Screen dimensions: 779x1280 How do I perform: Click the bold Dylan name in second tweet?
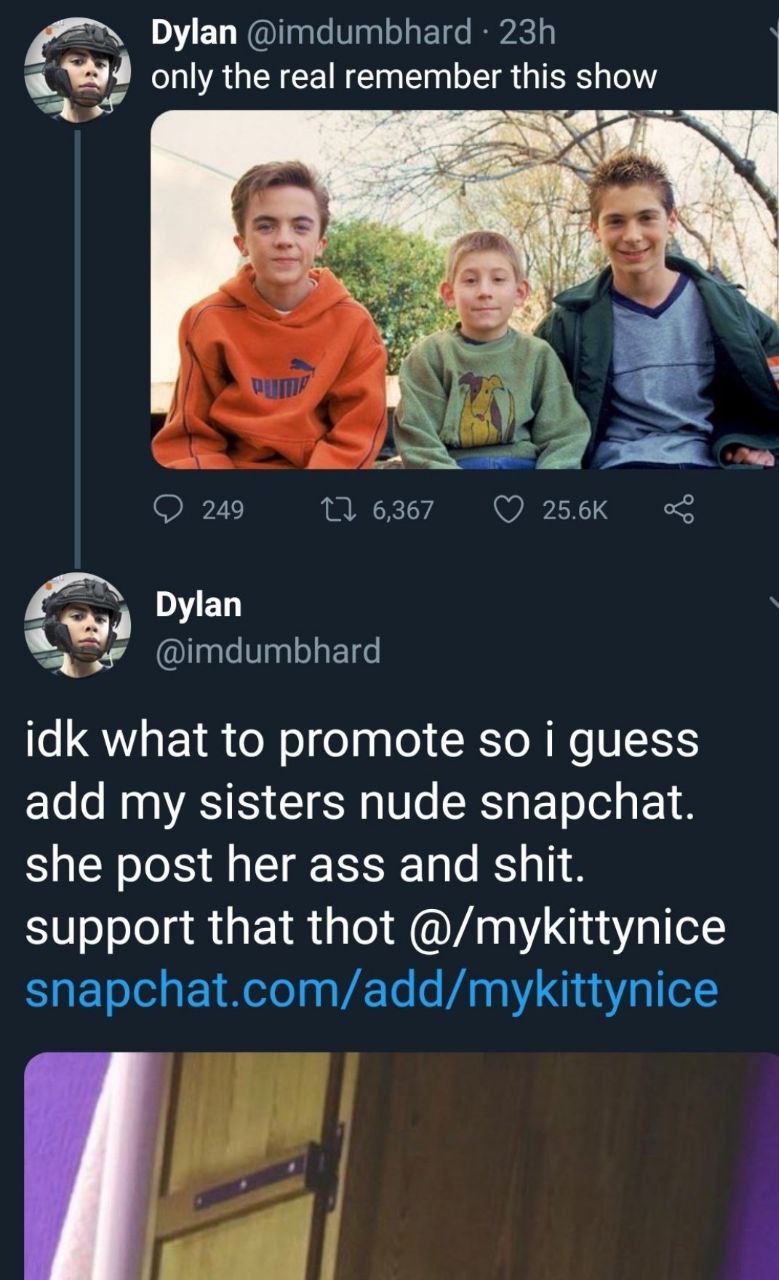(x=198, y=604)
